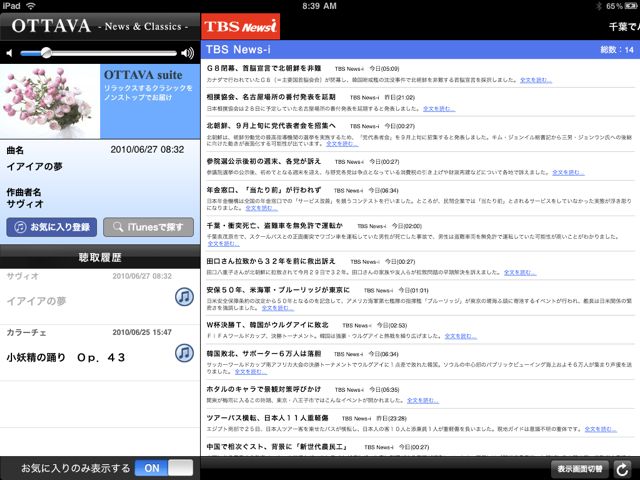Open 全文を読む link for 参院選公示後 article
The width and height of the screenshot is (640, 480).
tap(568, 173)
